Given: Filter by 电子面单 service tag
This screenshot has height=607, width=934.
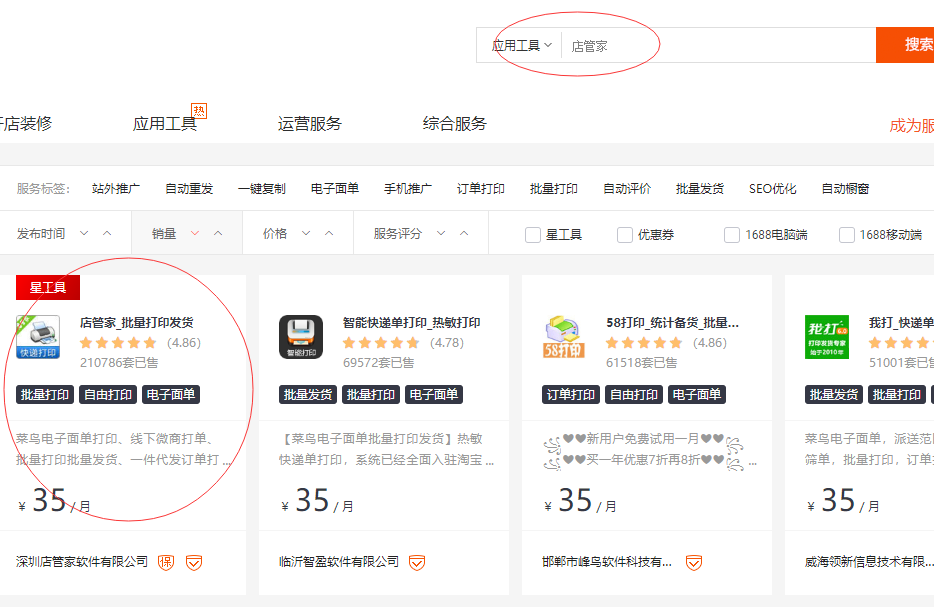Looking at the screenshot, I should 335,189.
